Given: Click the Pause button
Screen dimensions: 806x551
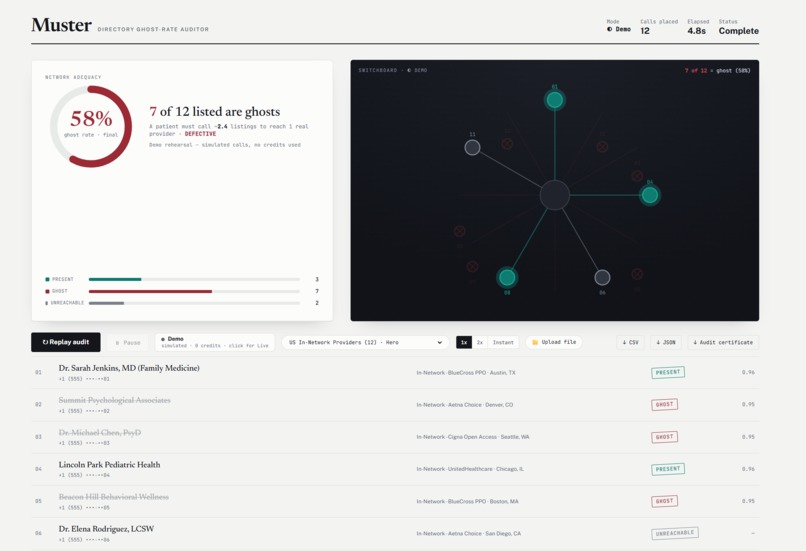Looking at the screenshot, I should click(127, 342).
